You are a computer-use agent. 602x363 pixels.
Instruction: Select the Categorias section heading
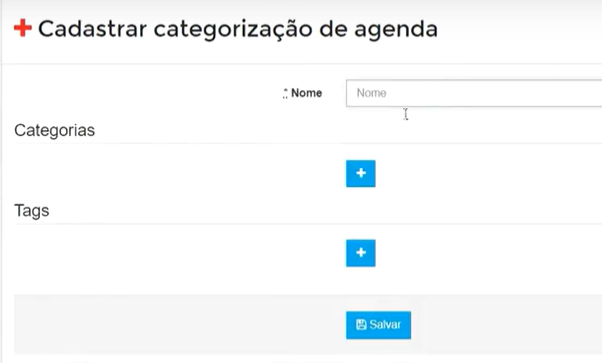pyautogui.click(x=55, y=131)
